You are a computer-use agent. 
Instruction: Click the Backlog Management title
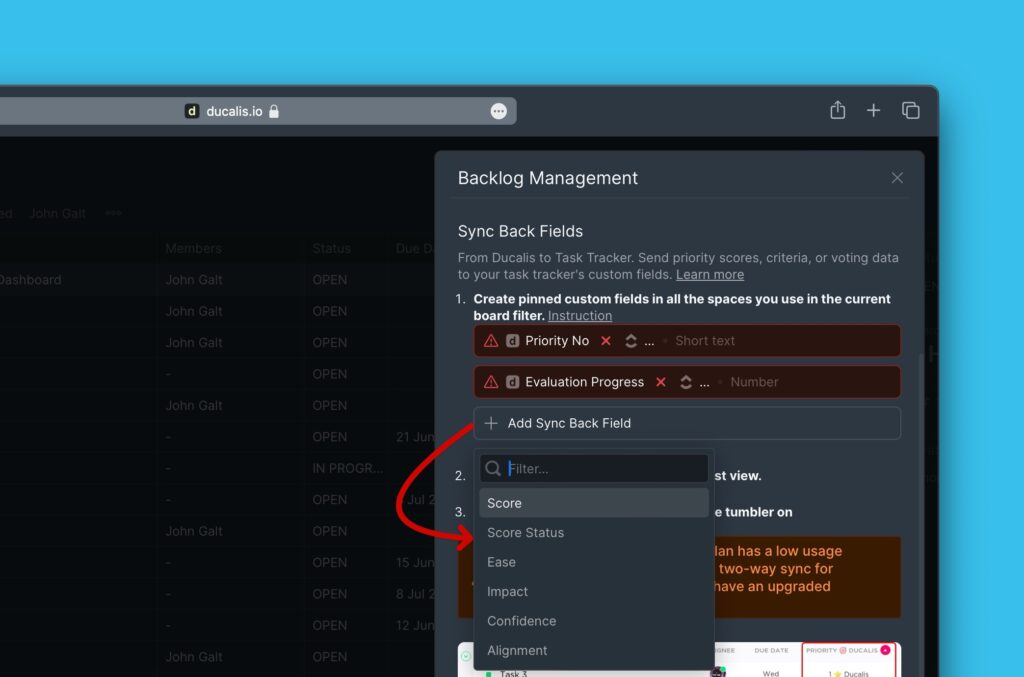tap(548, 178)
